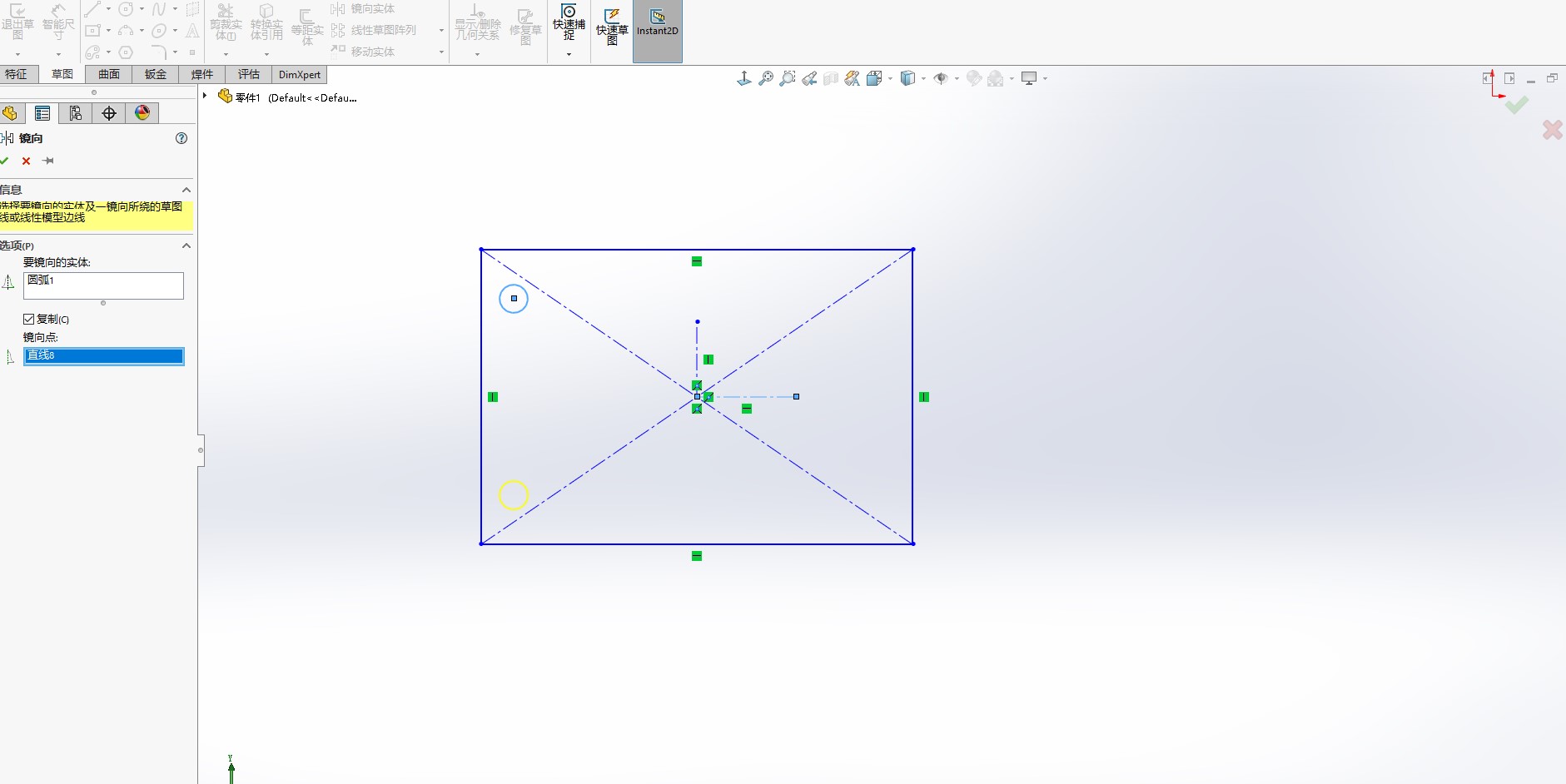The height and width of the screenshot is (784, 1566).
Task: Switch to the DimXpert tab
Action: point(300,74)
